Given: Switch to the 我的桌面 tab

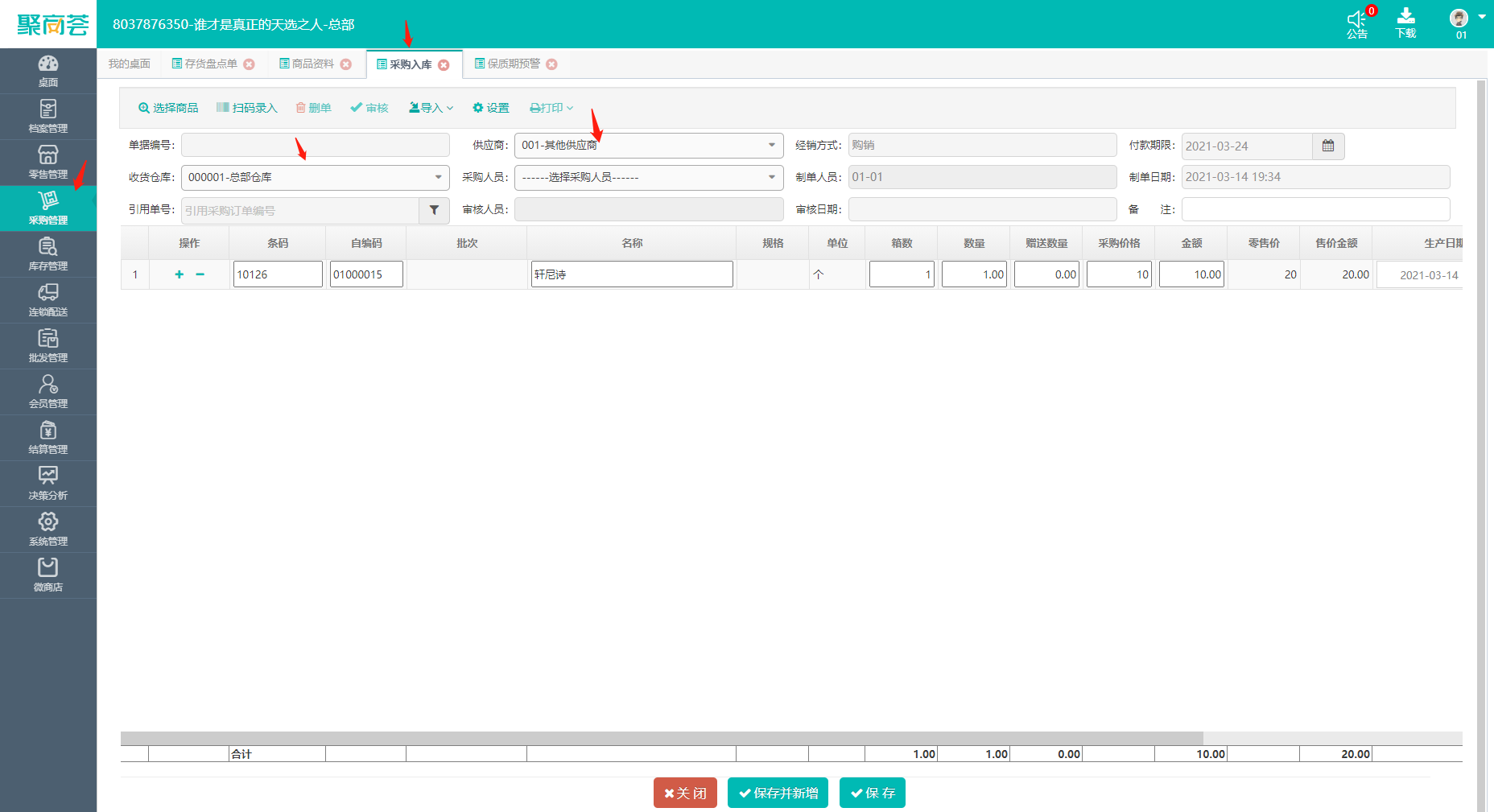Looking at the screenshot, I should pyautogui.click(x=129, y=64).
